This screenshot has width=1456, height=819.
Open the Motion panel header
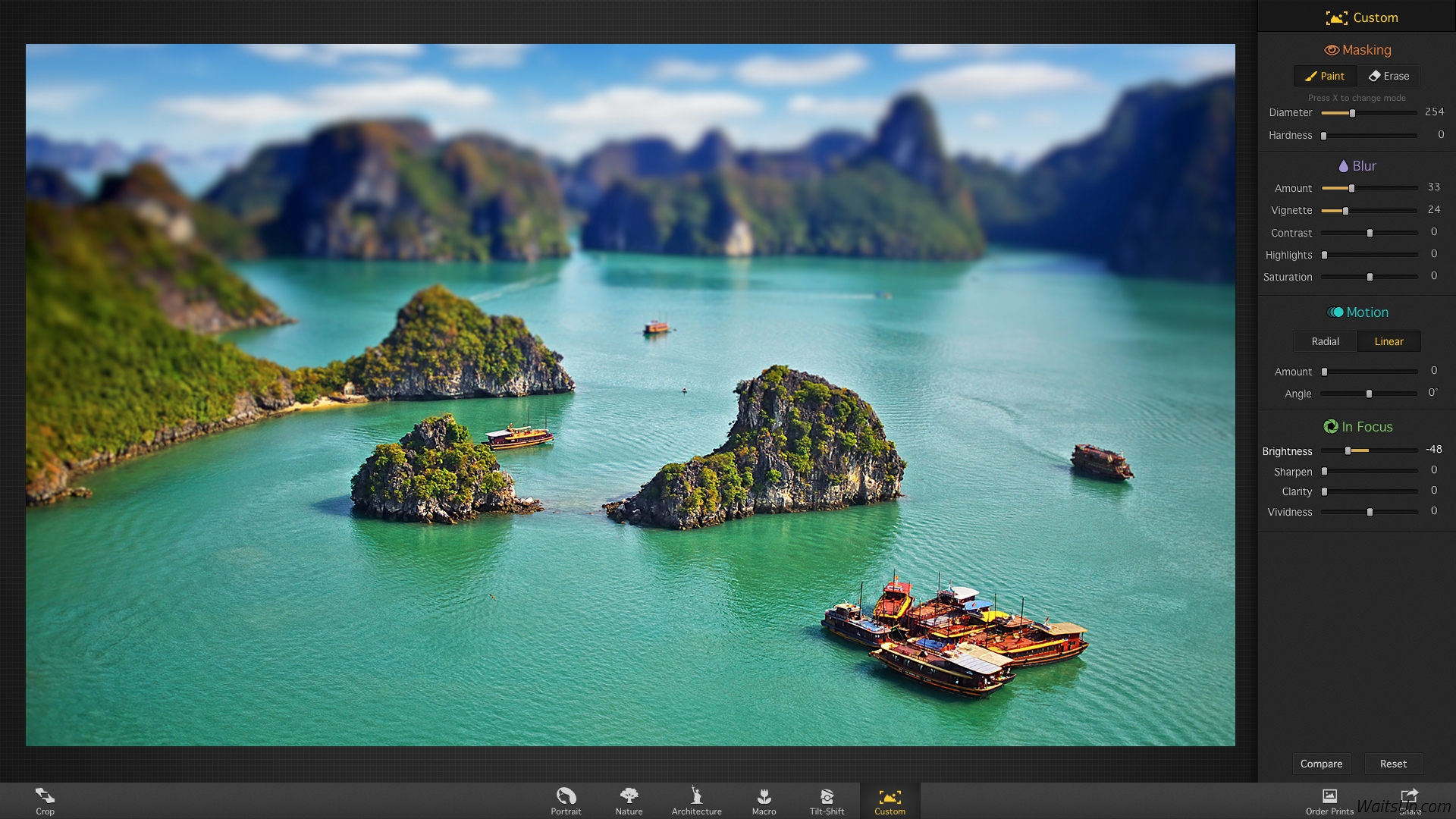click(1357, 312)
